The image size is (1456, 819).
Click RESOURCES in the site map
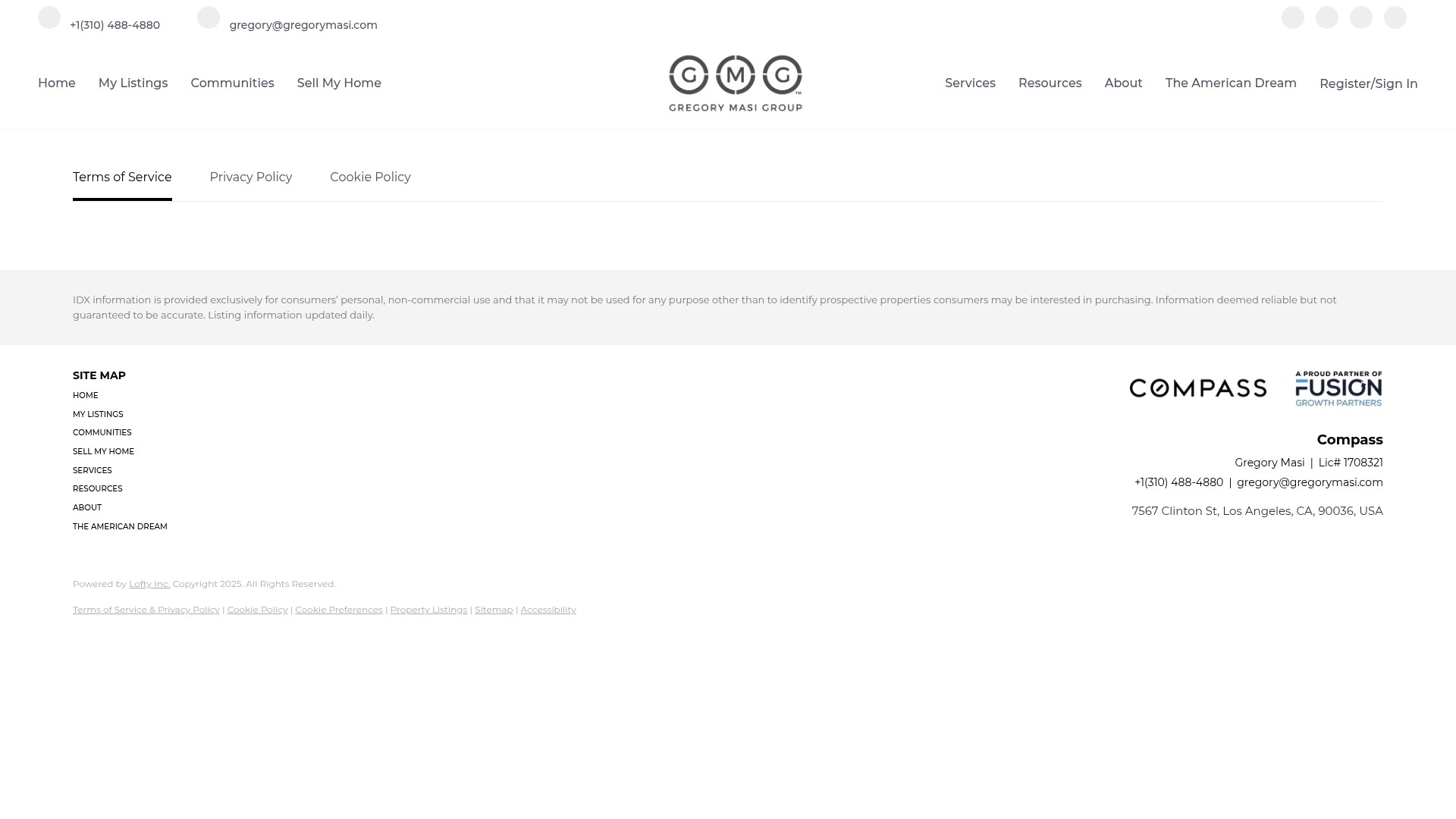tap(97, 489)
